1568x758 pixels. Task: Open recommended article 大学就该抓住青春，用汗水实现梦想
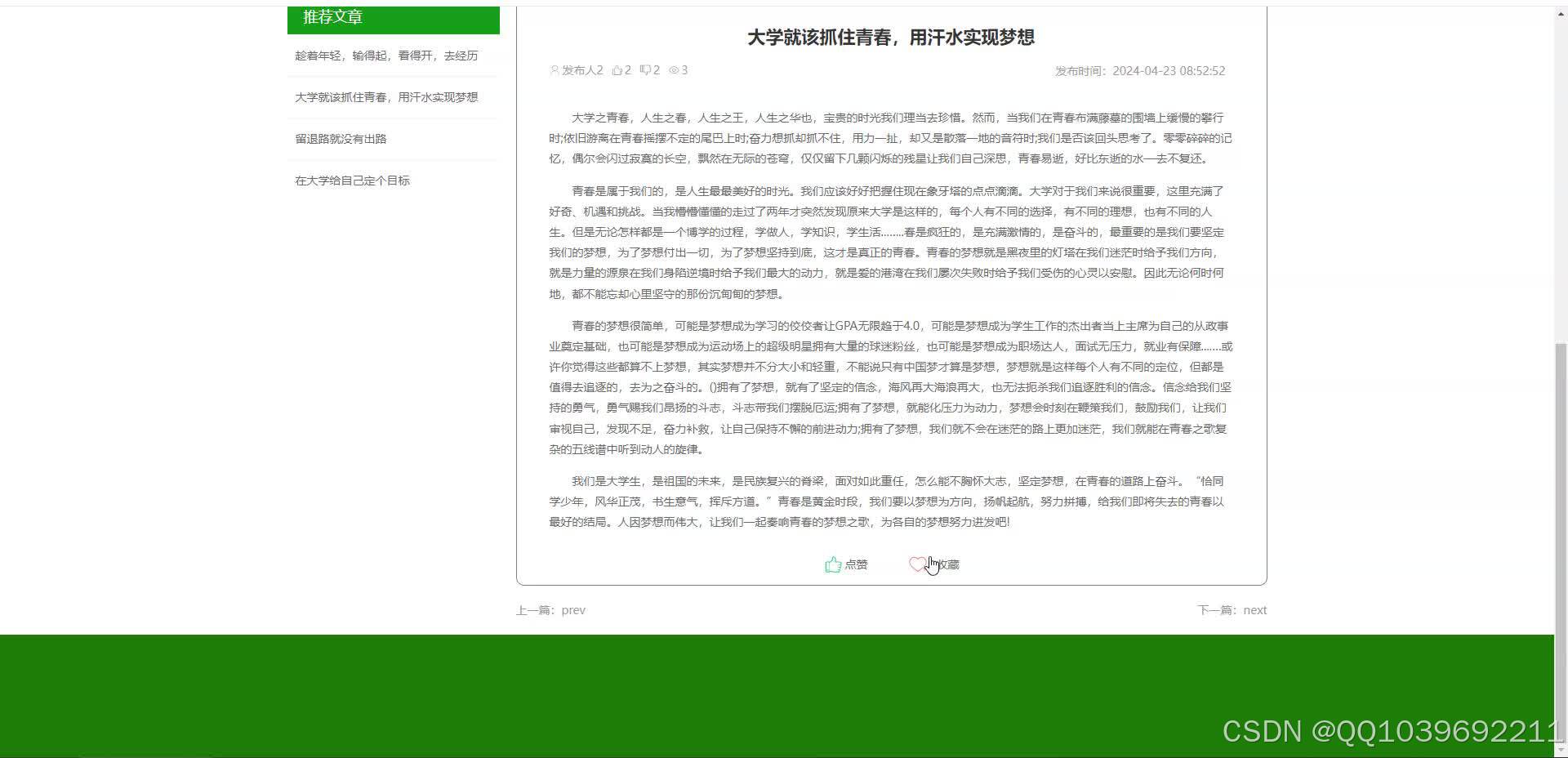click(x=386, y=97)
